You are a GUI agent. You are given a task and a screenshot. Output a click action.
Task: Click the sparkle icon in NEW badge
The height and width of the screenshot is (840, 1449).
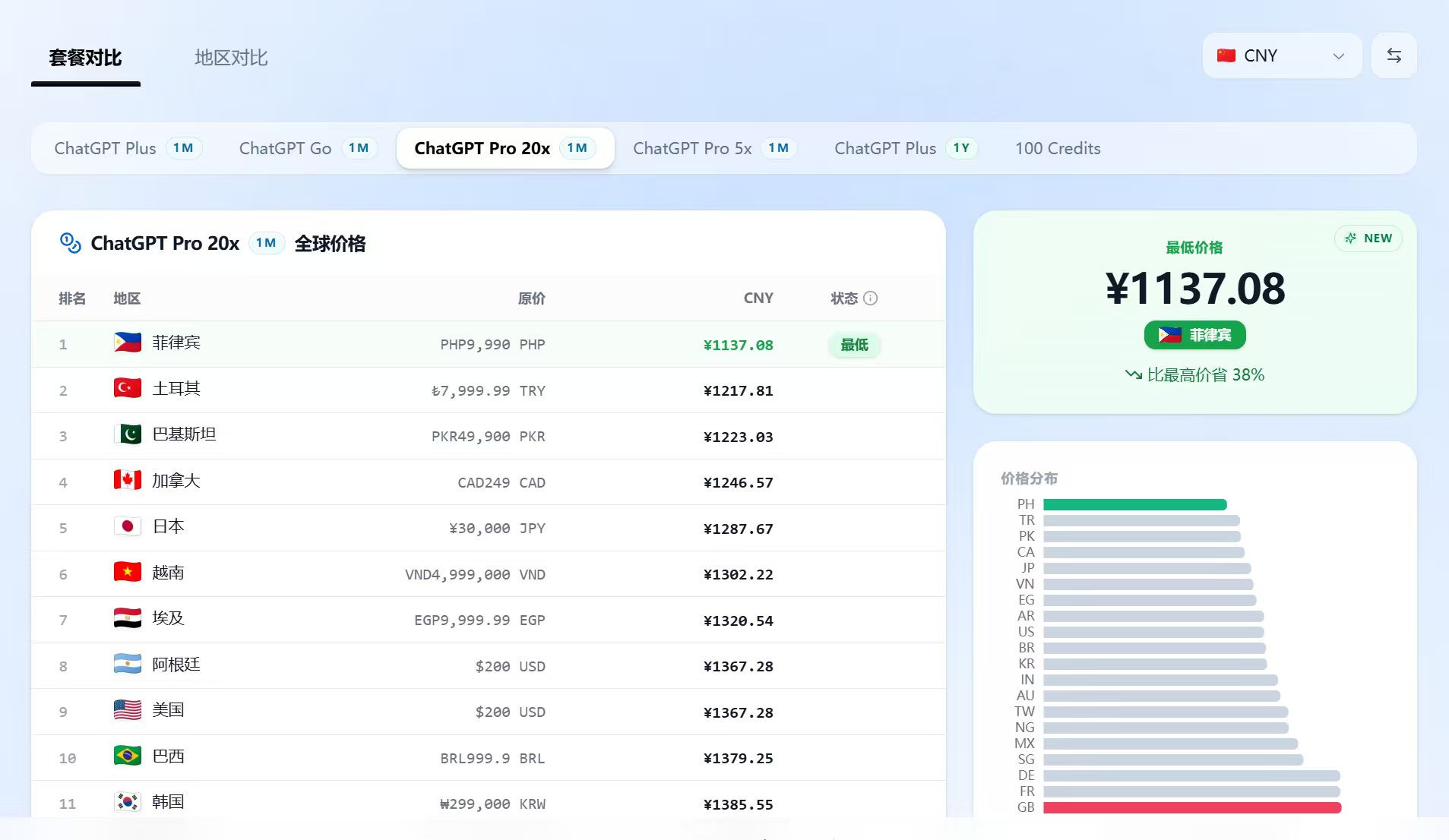pos(1351,238)
